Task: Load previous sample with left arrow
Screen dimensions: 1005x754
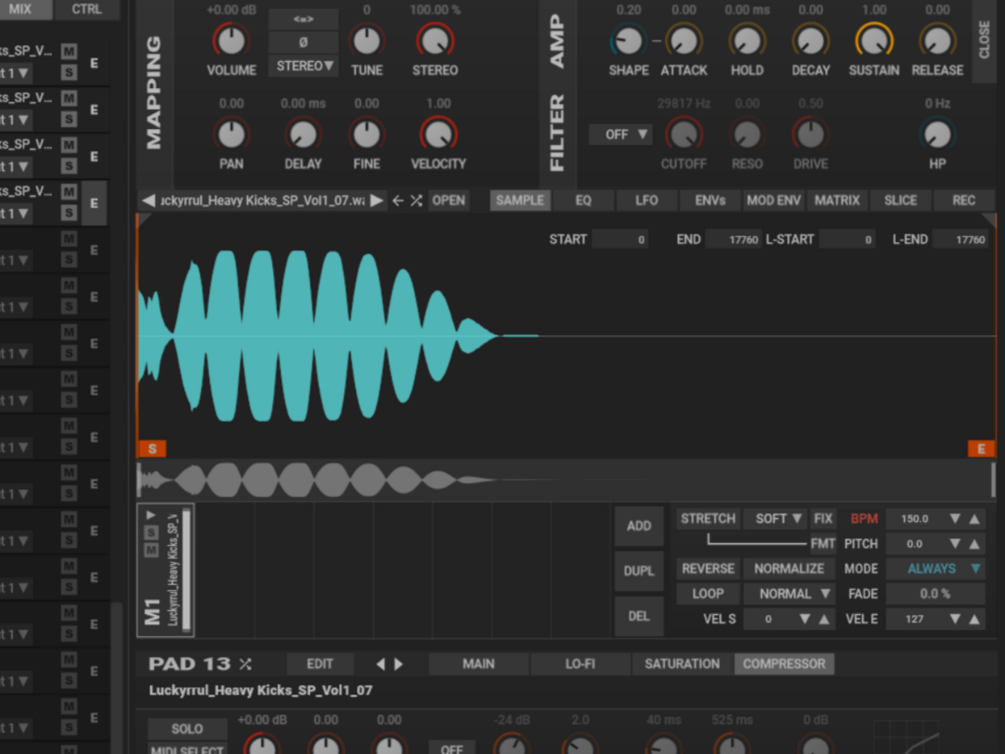Action: point(149,201)
